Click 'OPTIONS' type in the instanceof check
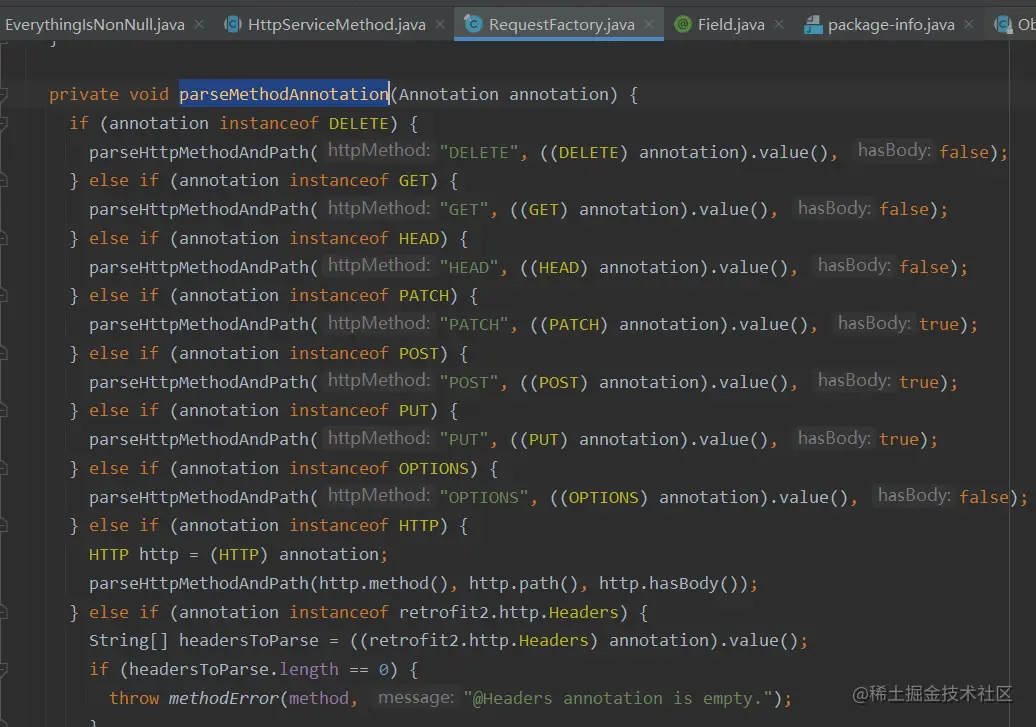 (433, 469)
